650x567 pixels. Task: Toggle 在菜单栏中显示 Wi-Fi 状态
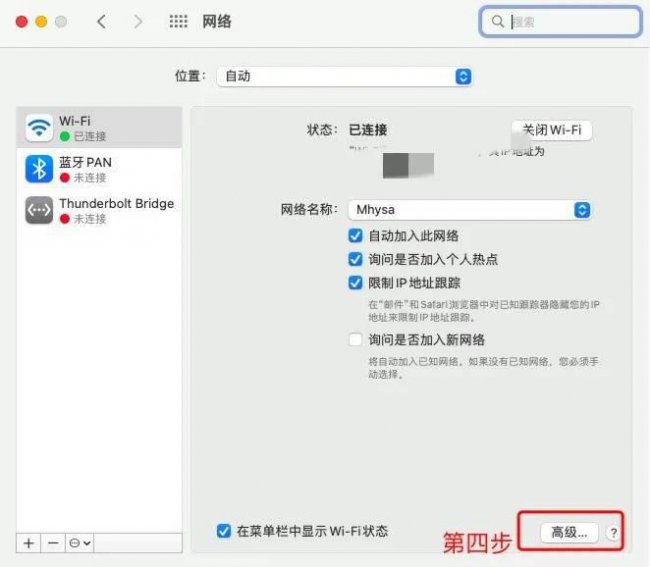point(224,531)
